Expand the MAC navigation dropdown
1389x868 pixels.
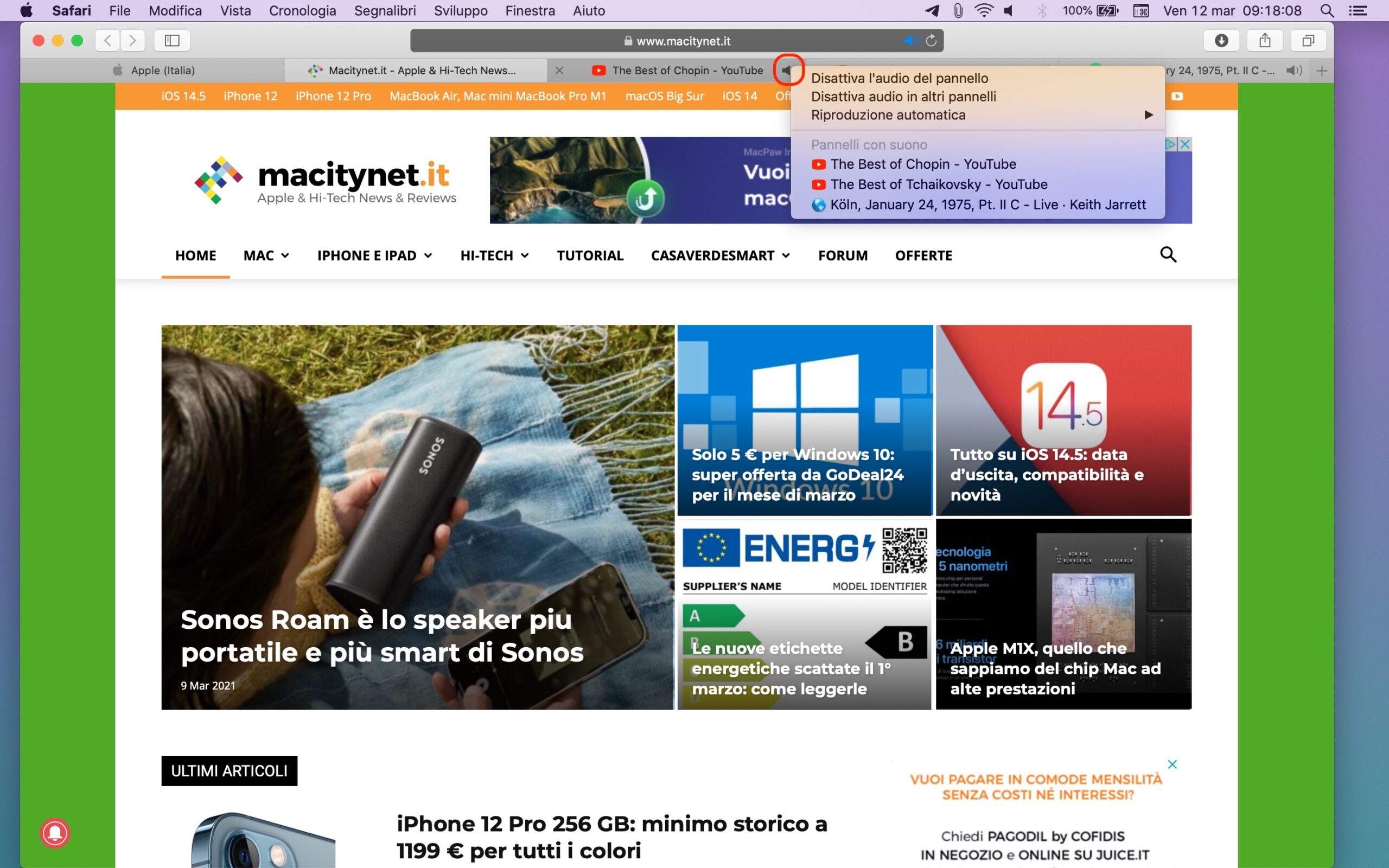click(266, 256)
